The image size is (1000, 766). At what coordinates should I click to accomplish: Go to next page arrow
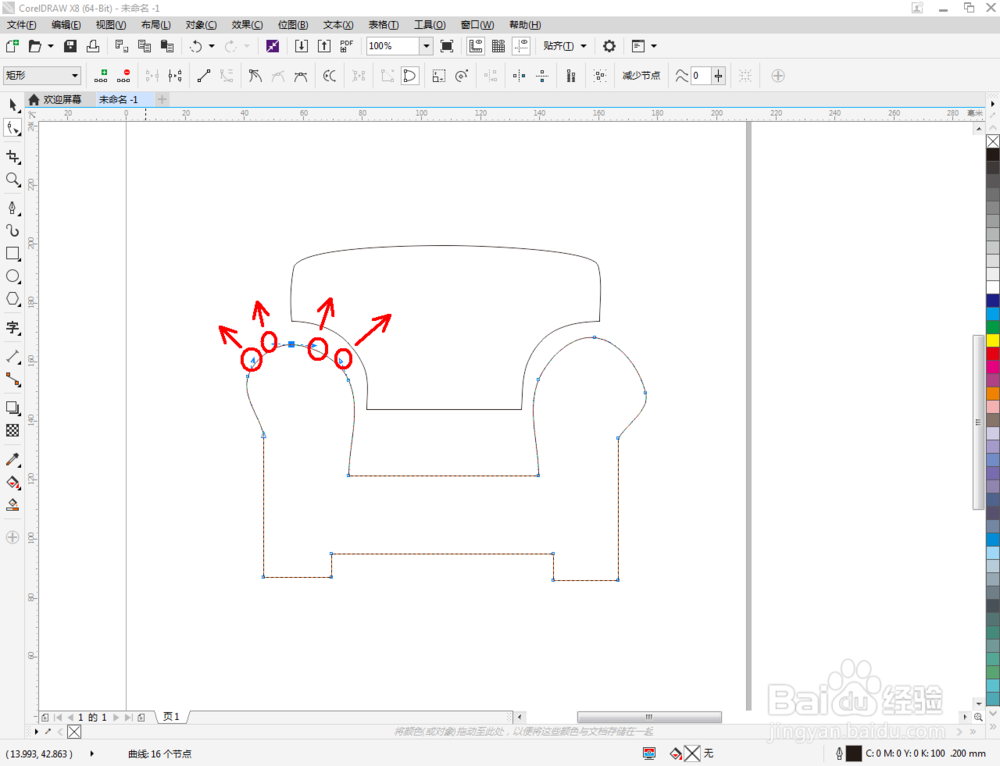pyautogui.click(x=116, y=718)
